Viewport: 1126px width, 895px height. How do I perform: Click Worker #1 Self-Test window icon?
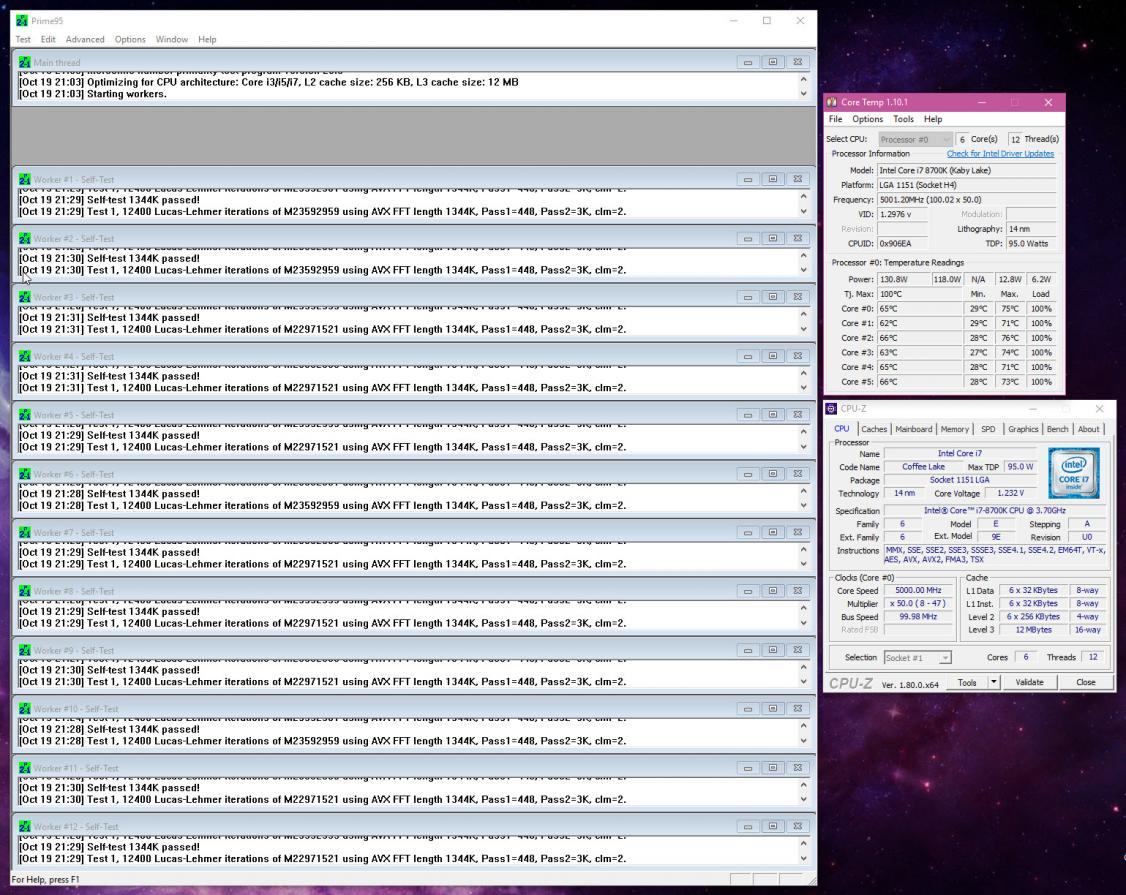[25, 180]
